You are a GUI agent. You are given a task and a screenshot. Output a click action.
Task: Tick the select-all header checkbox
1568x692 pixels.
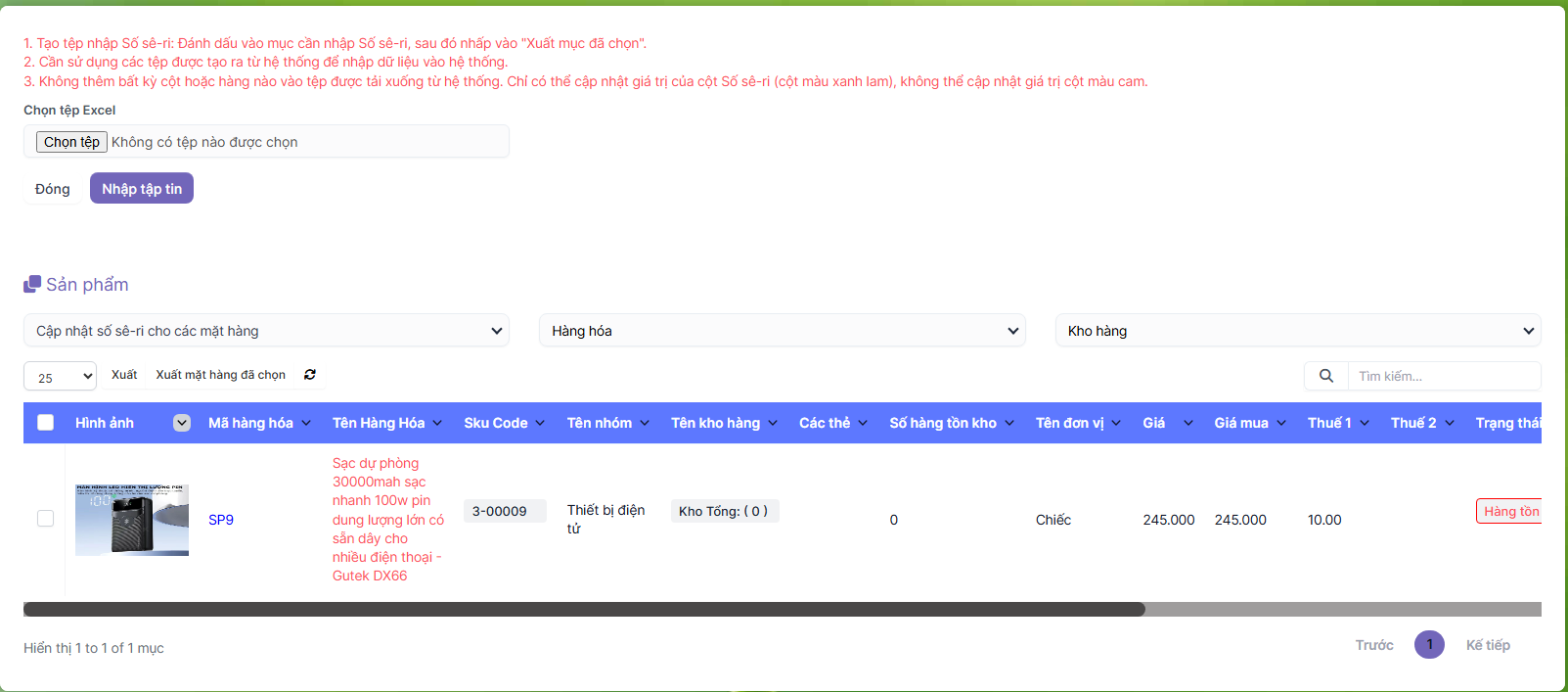[46, 423]
